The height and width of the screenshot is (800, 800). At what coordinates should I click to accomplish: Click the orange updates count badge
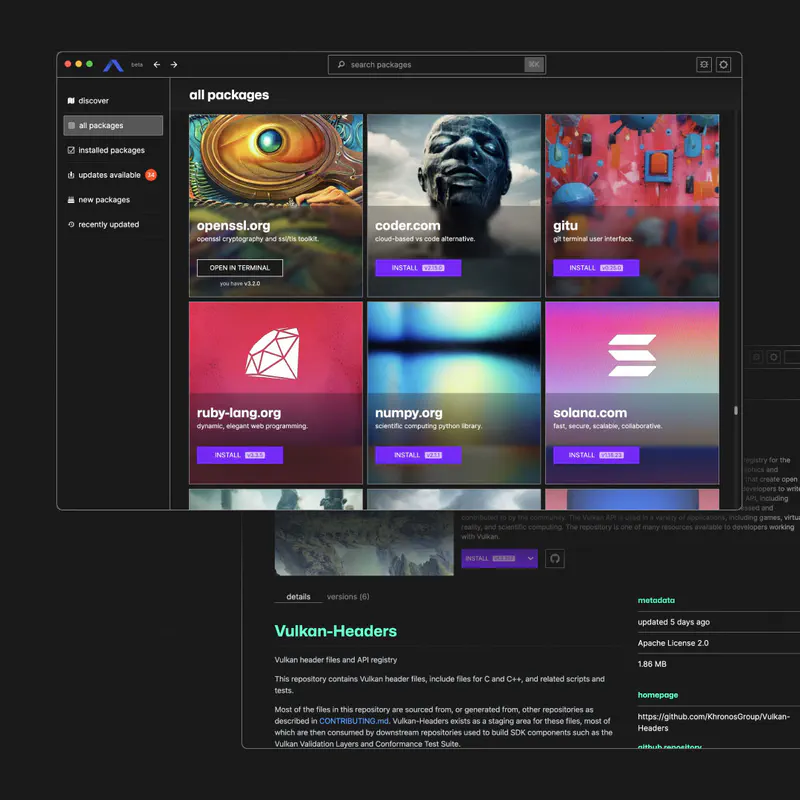151,175
